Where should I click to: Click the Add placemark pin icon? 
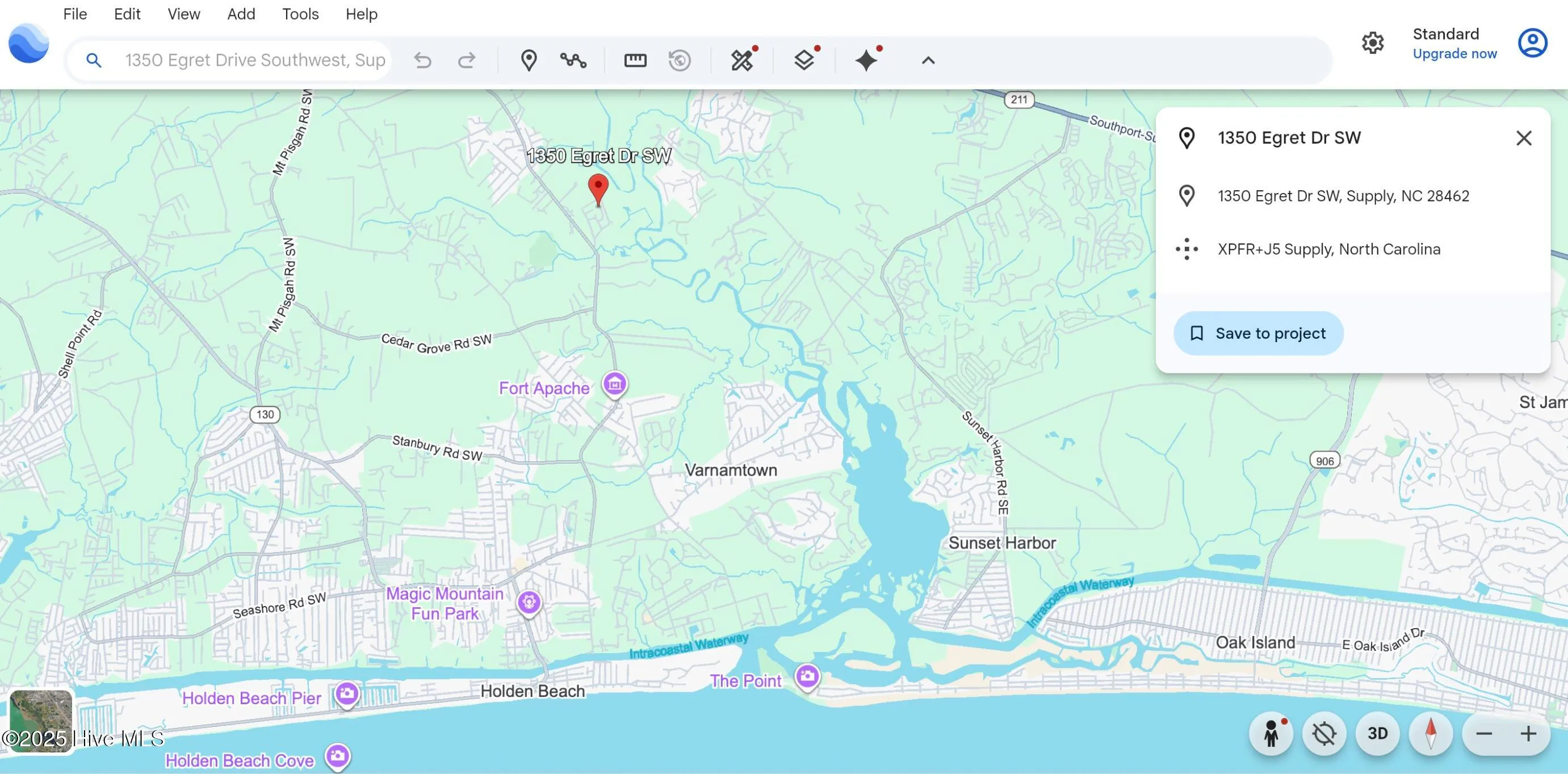[529, 60]
